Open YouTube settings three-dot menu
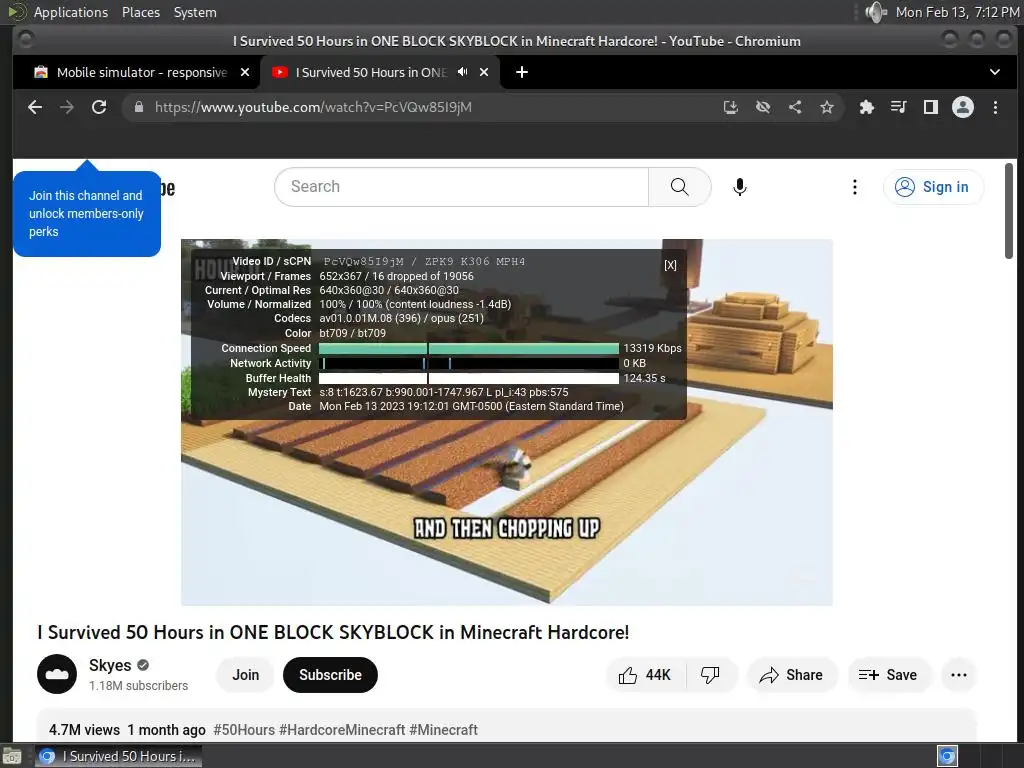1024x768 pixels. click(x=854, y=187)
